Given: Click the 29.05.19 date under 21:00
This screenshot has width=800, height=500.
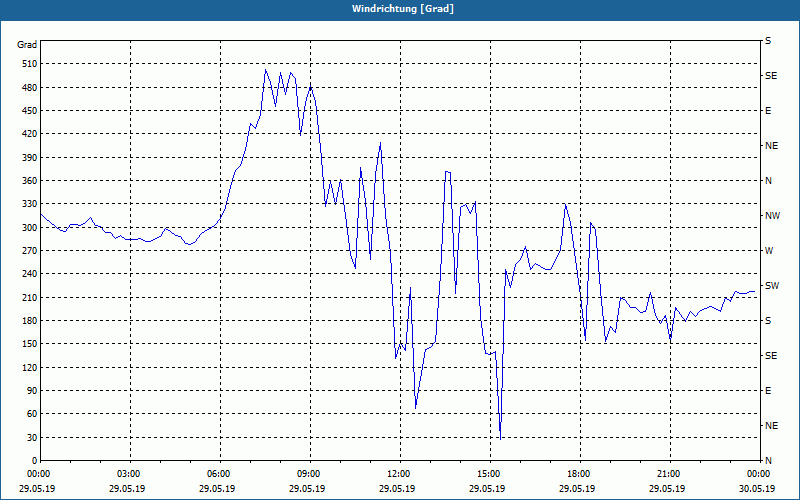Looking at the screenshot, I should click(668, 488).
